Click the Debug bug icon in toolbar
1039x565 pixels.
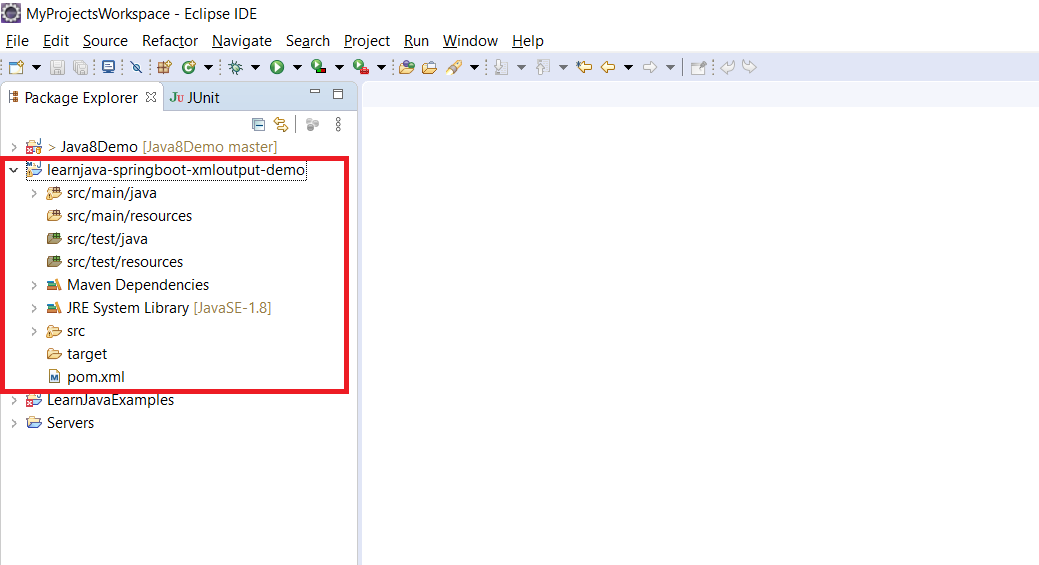tap(235, 67)
